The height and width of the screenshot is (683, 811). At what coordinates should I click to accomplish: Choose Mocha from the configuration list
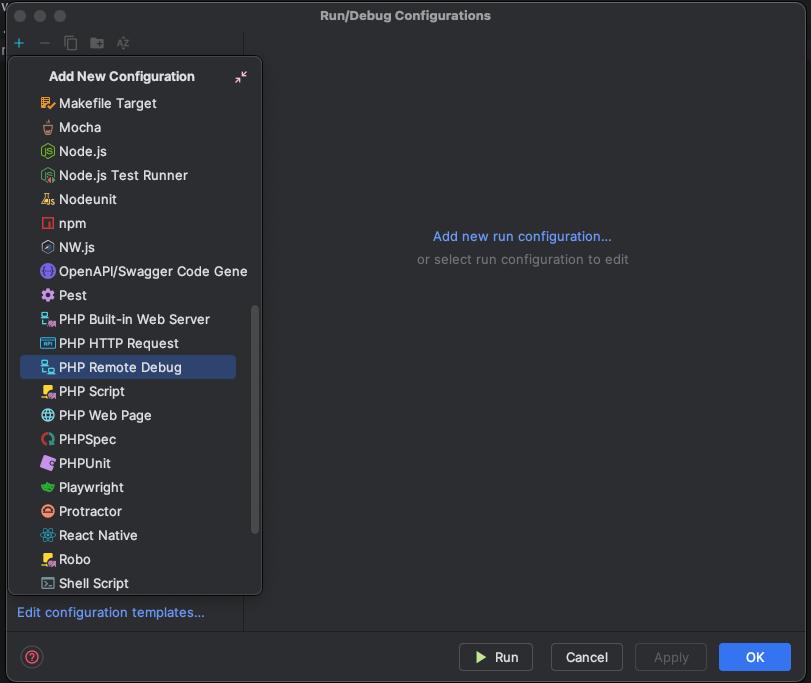(x=128, y=127)
